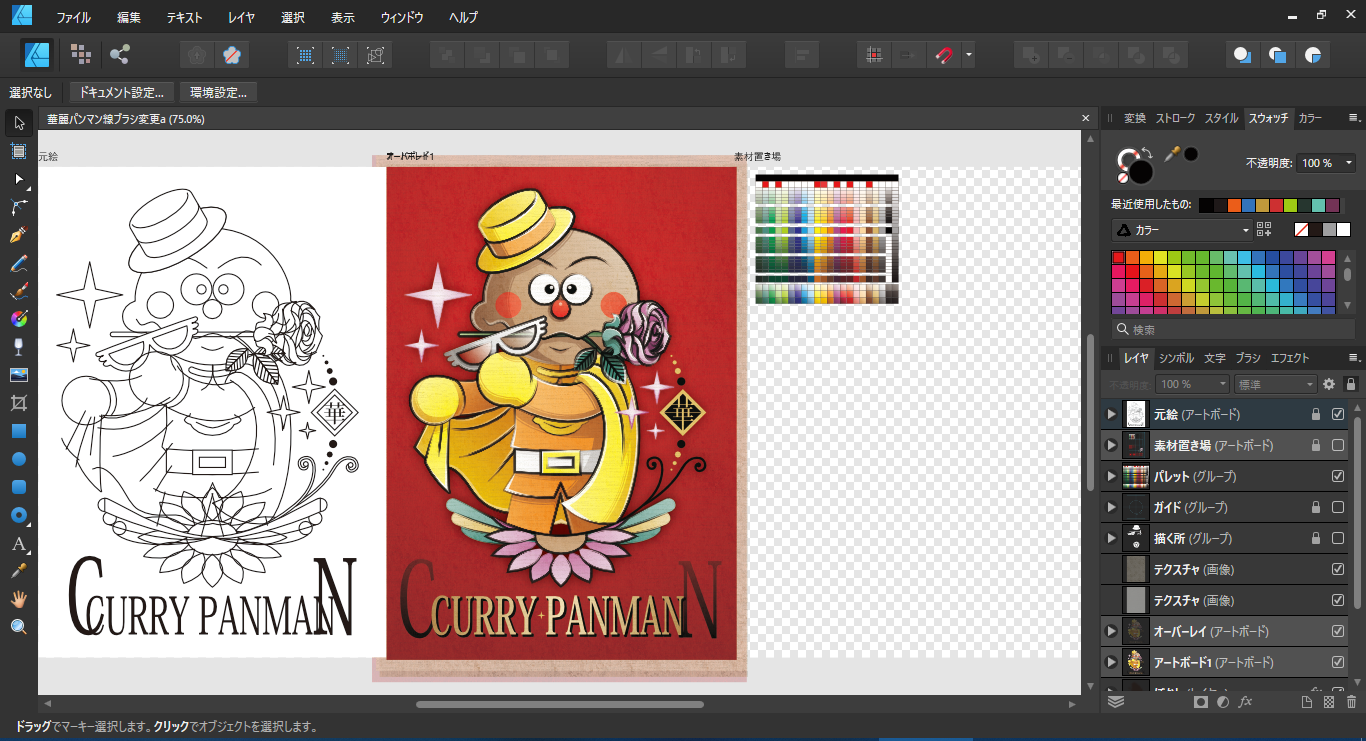
Task: Activate the Zoom magnifier tool
Action: click(x=18, y=627)
